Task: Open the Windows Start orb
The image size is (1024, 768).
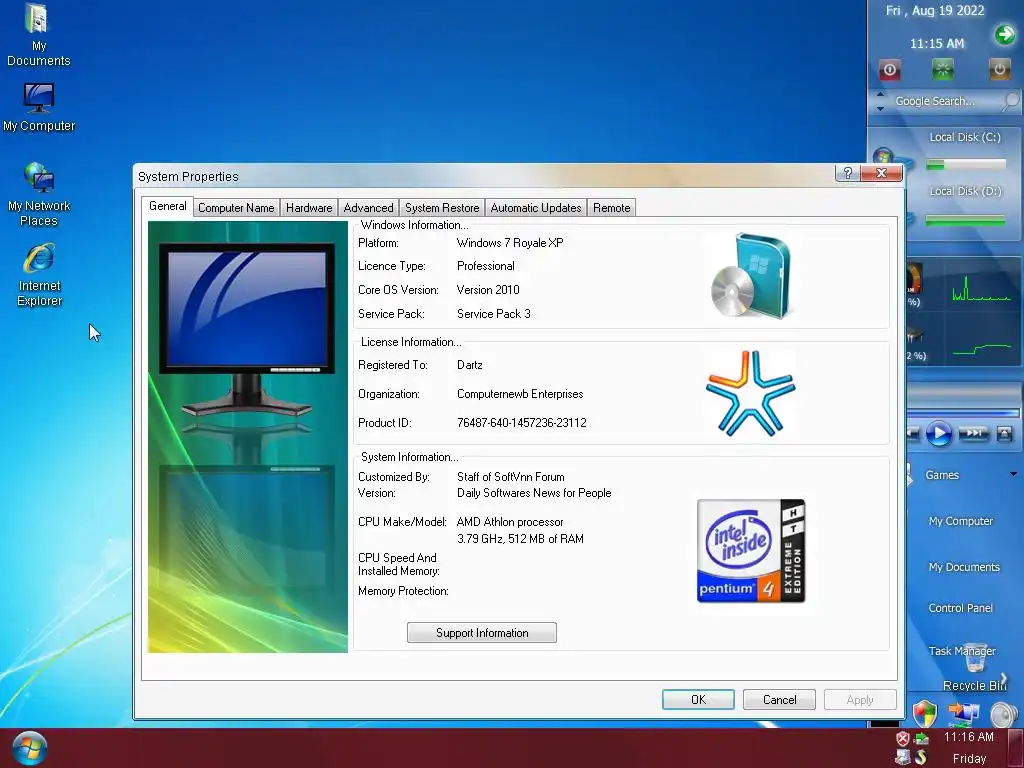Action: coord(29,748)
